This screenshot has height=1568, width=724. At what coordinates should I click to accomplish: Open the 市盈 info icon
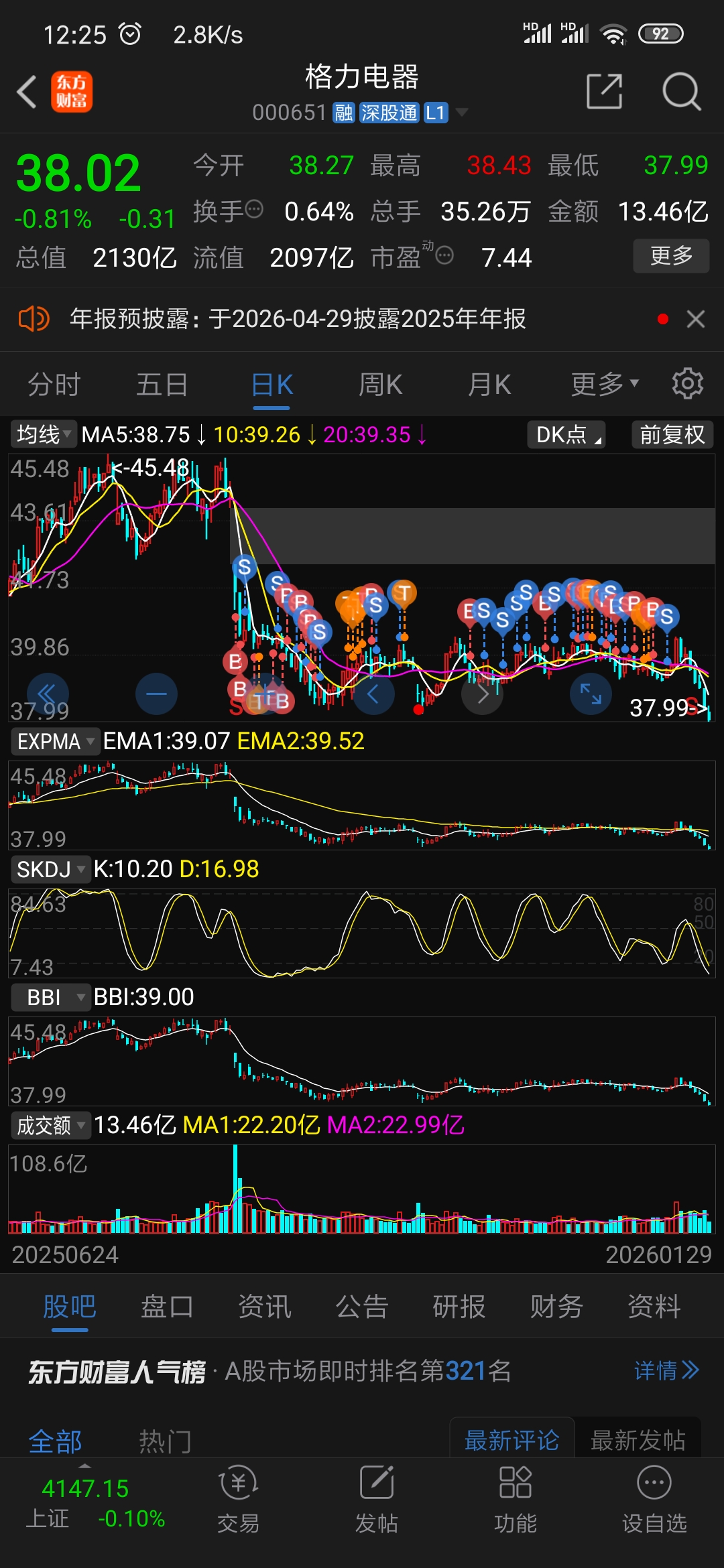click(445, 255)
